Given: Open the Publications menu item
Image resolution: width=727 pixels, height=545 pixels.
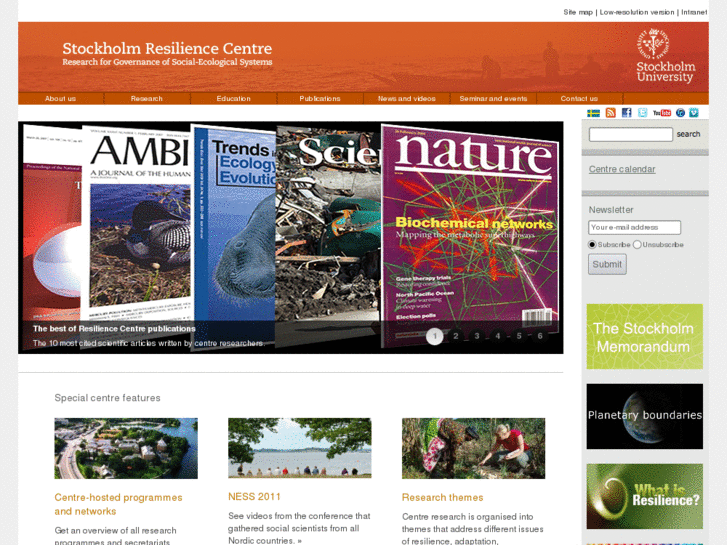Looking at the screenshot, I should pos(320,99).
